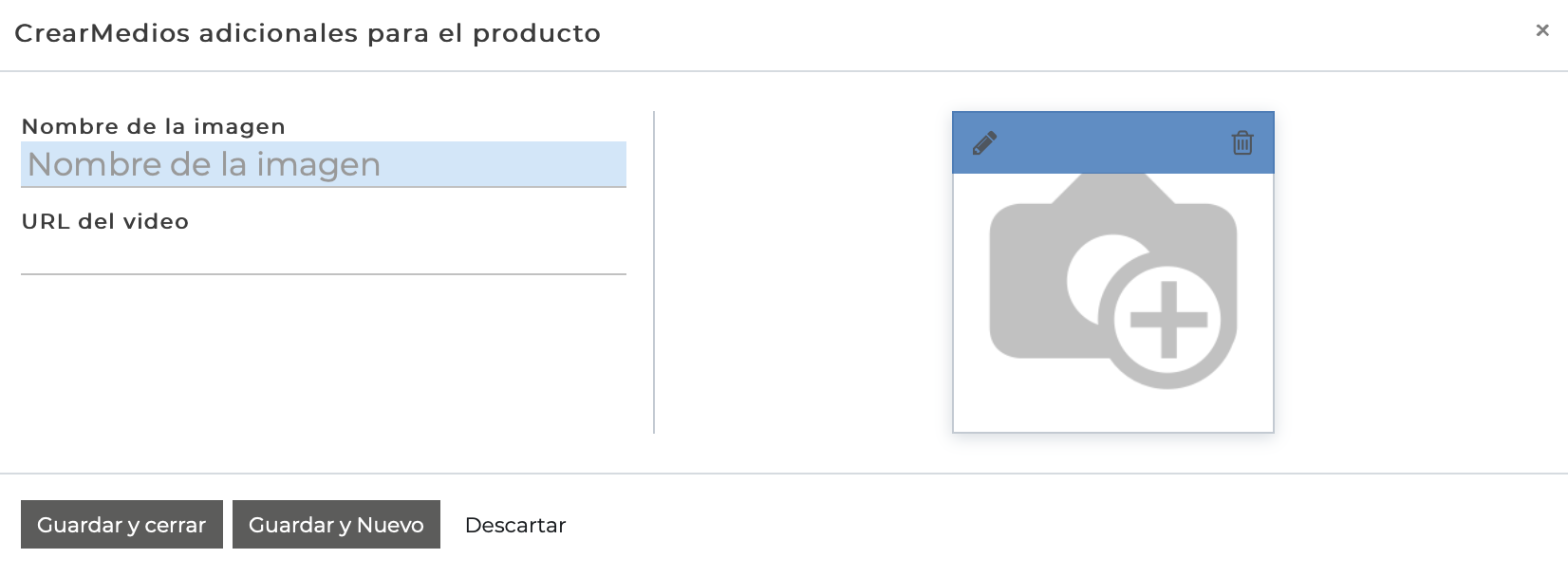Click the 'Nombre de la imagen' label
Viewport: 1568px width, 577px height.
pos(154,126)
